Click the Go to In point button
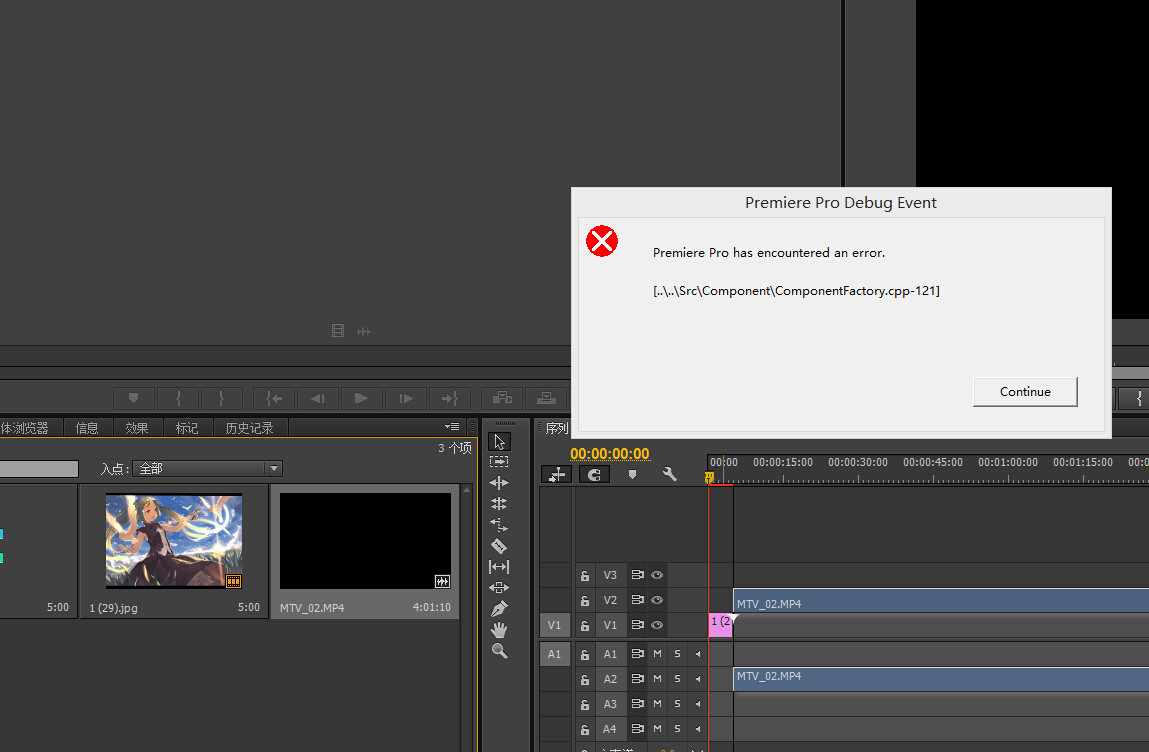The image size is (1149, 752). (x=274, y=398)
